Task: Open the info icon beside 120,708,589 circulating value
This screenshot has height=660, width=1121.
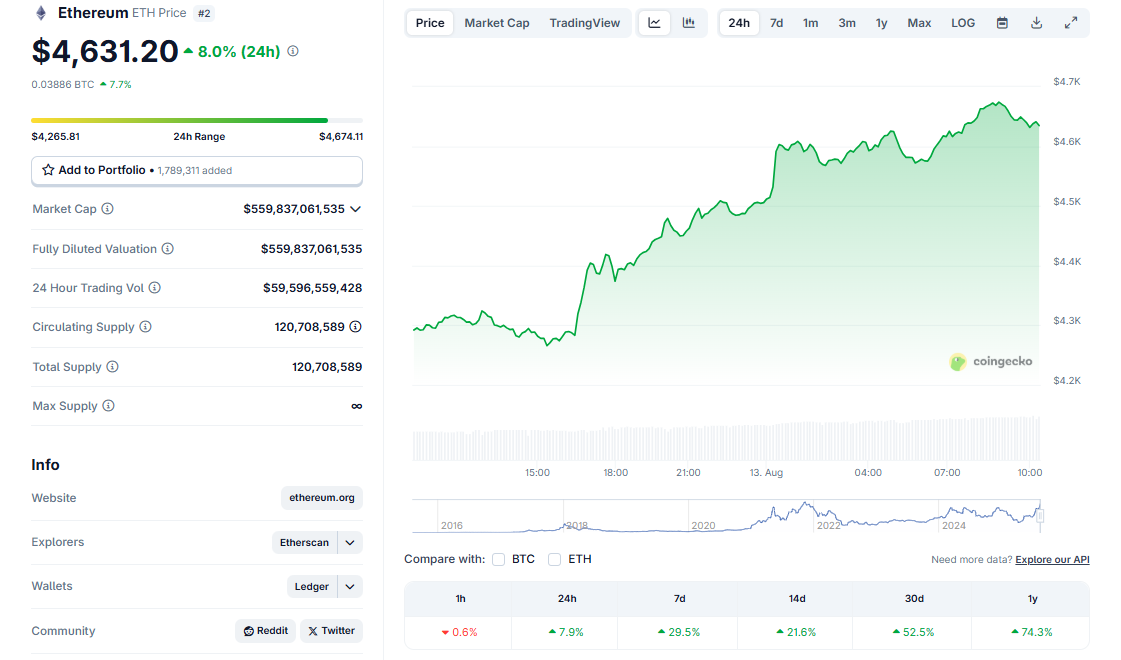Action: 355,327
